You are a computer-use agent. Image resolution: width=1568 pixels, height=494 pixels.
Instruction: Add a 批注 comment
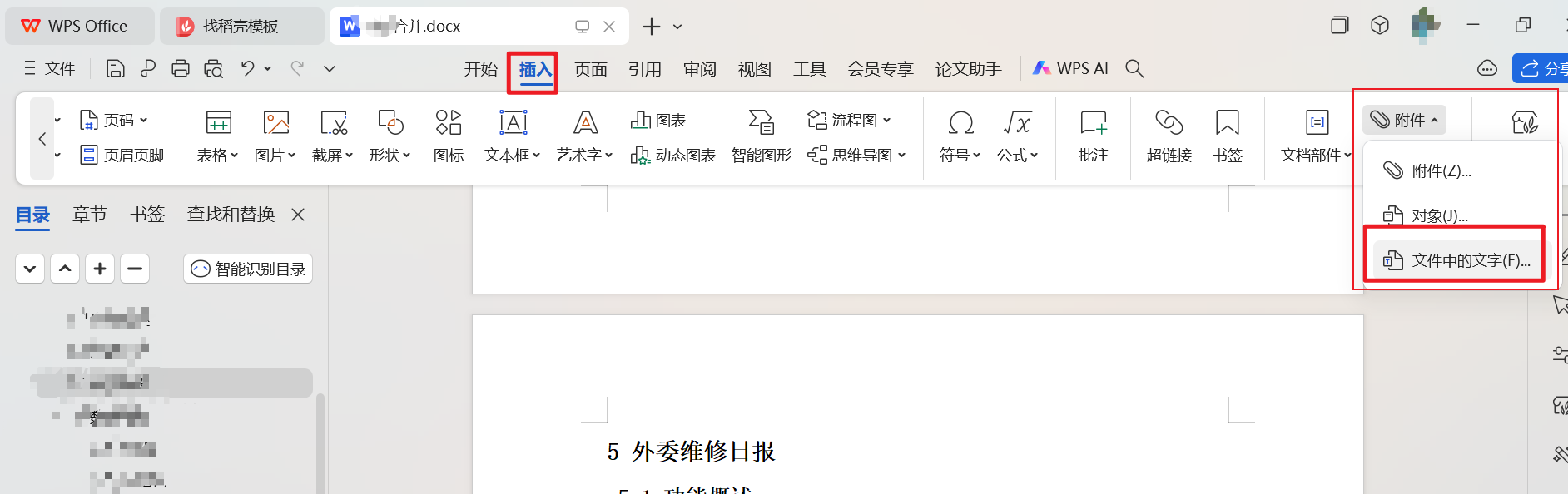(1094, 136)
